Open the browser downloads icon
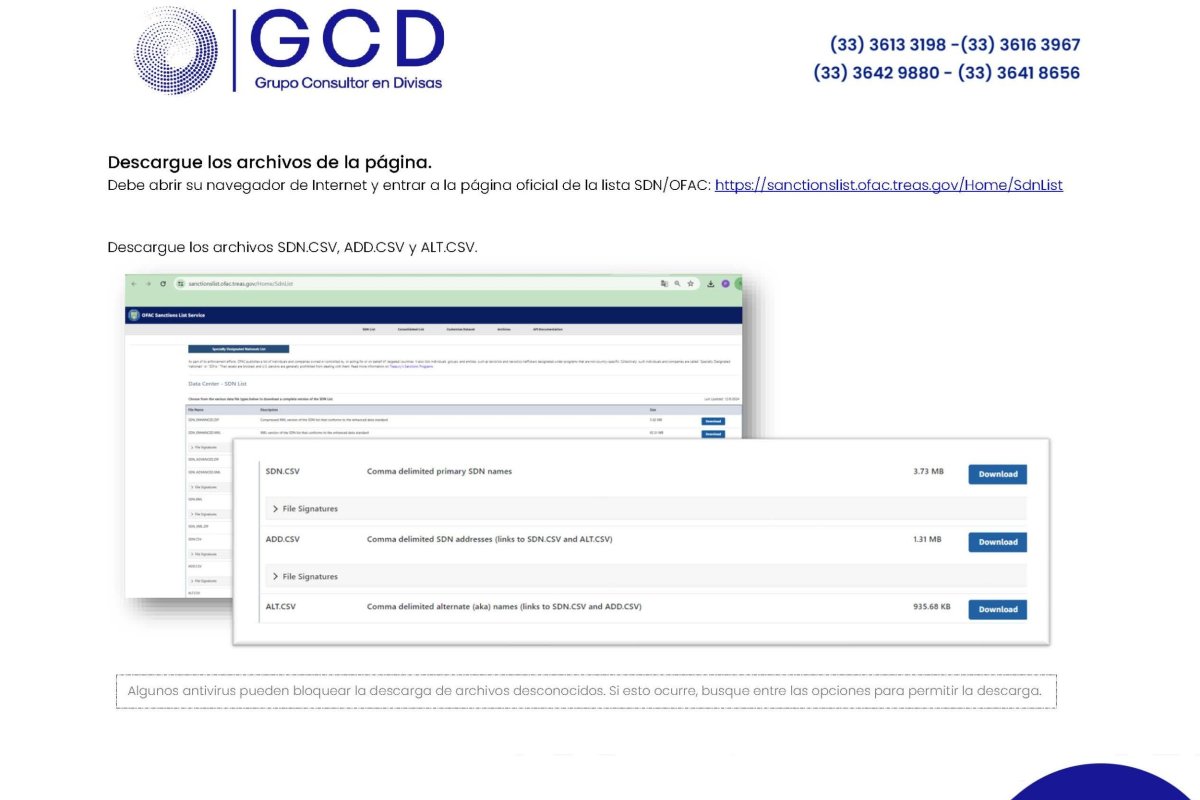1200x800 pixels. coord(710,284)
